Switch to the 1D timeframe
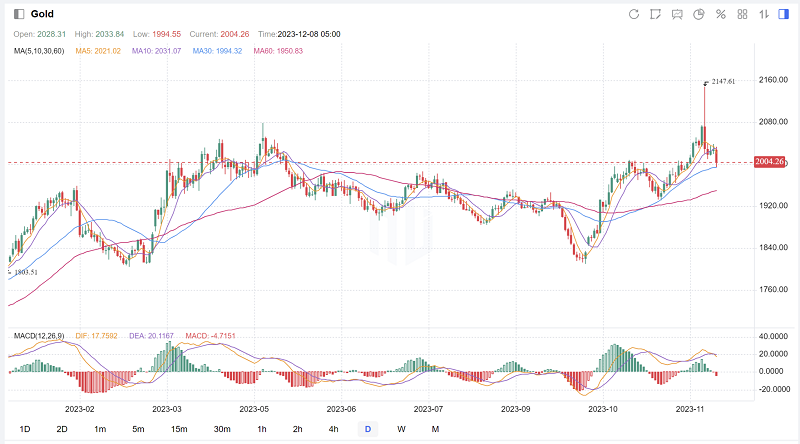Viewport: 800px width, 444px height. (x=25, y=429)
